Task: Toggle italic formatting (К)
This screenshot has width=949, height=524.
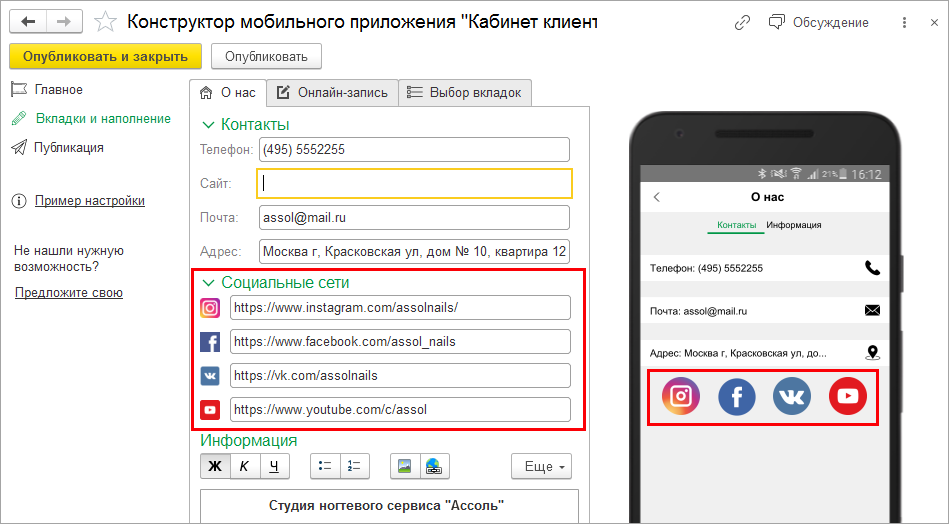Action: (x=245, y=466)
